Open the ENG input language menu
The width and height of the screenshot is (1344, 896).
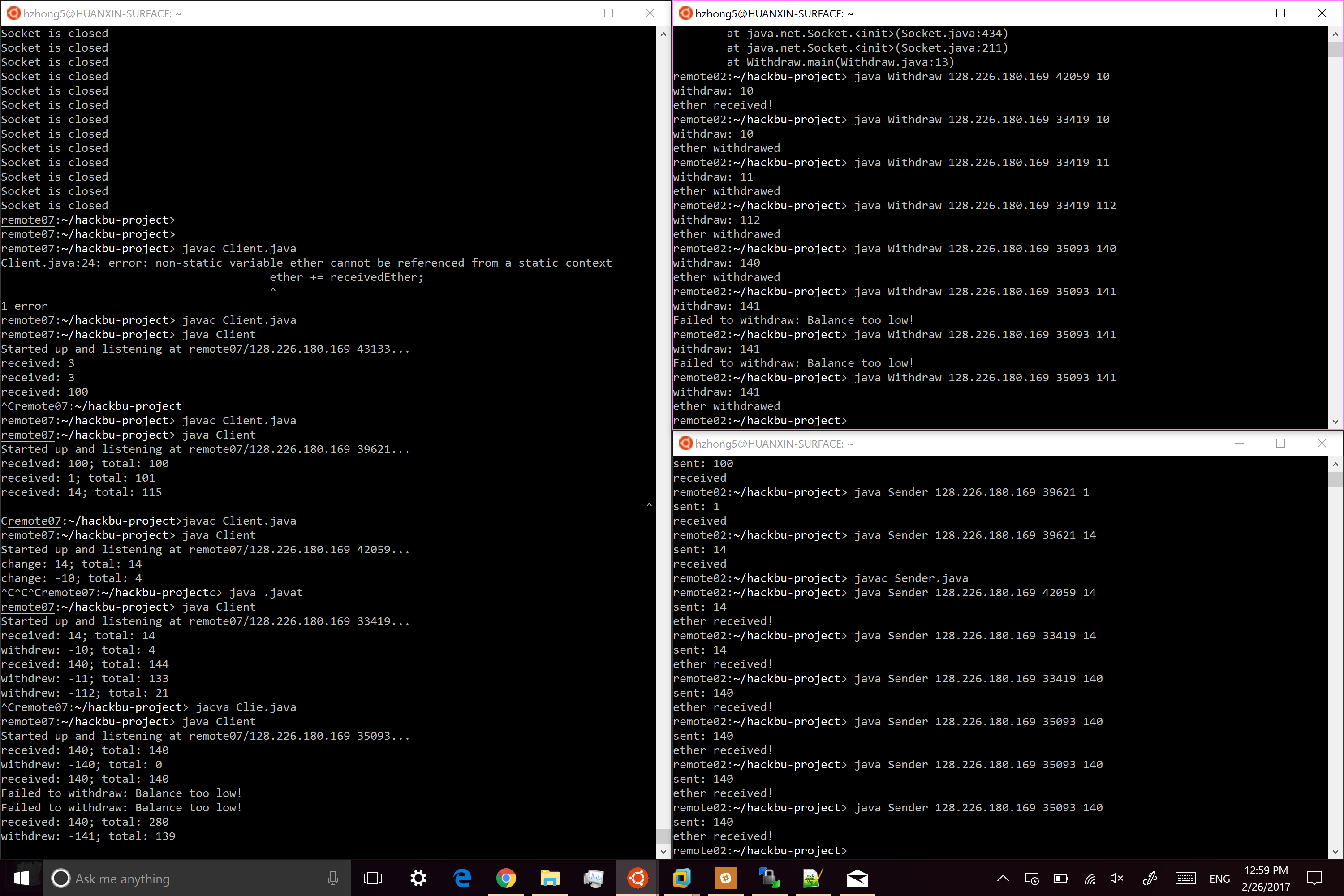[1219, 879]
